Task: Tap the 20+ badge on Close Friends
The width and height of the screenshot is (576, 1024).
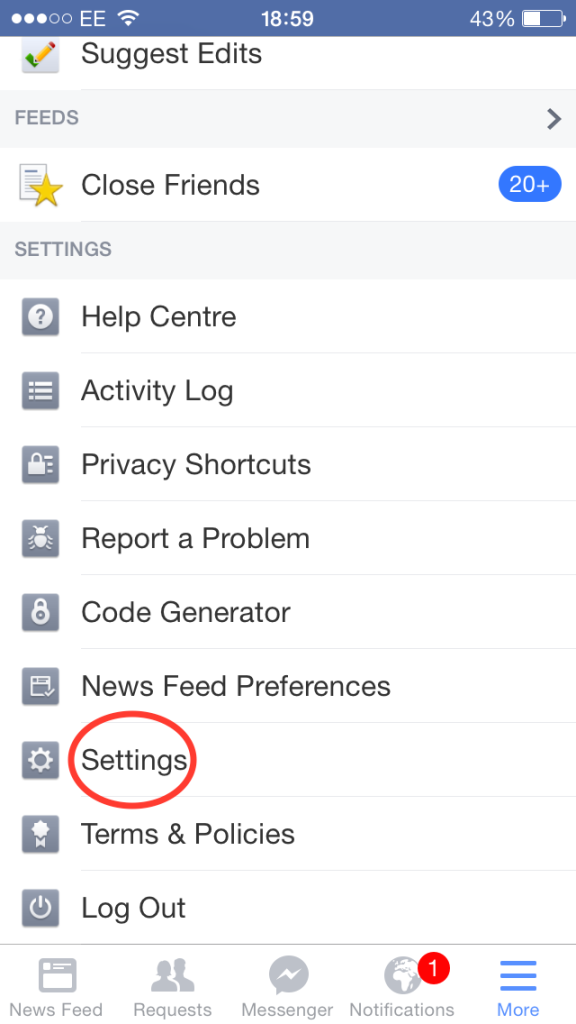Action: coord(529,184)
